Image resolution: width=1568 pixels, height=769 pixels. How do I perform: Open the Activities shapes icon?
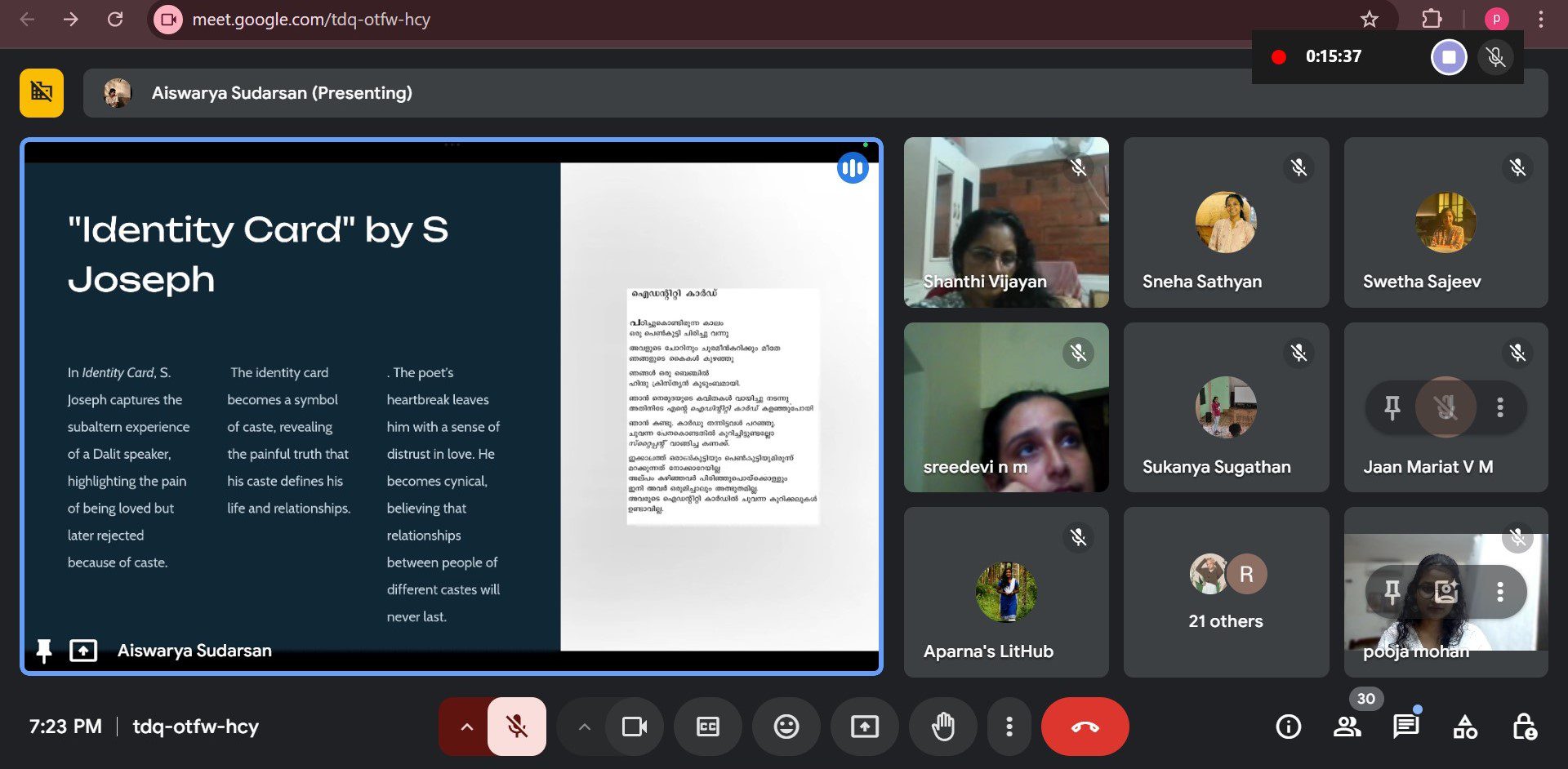[1465, 726]
